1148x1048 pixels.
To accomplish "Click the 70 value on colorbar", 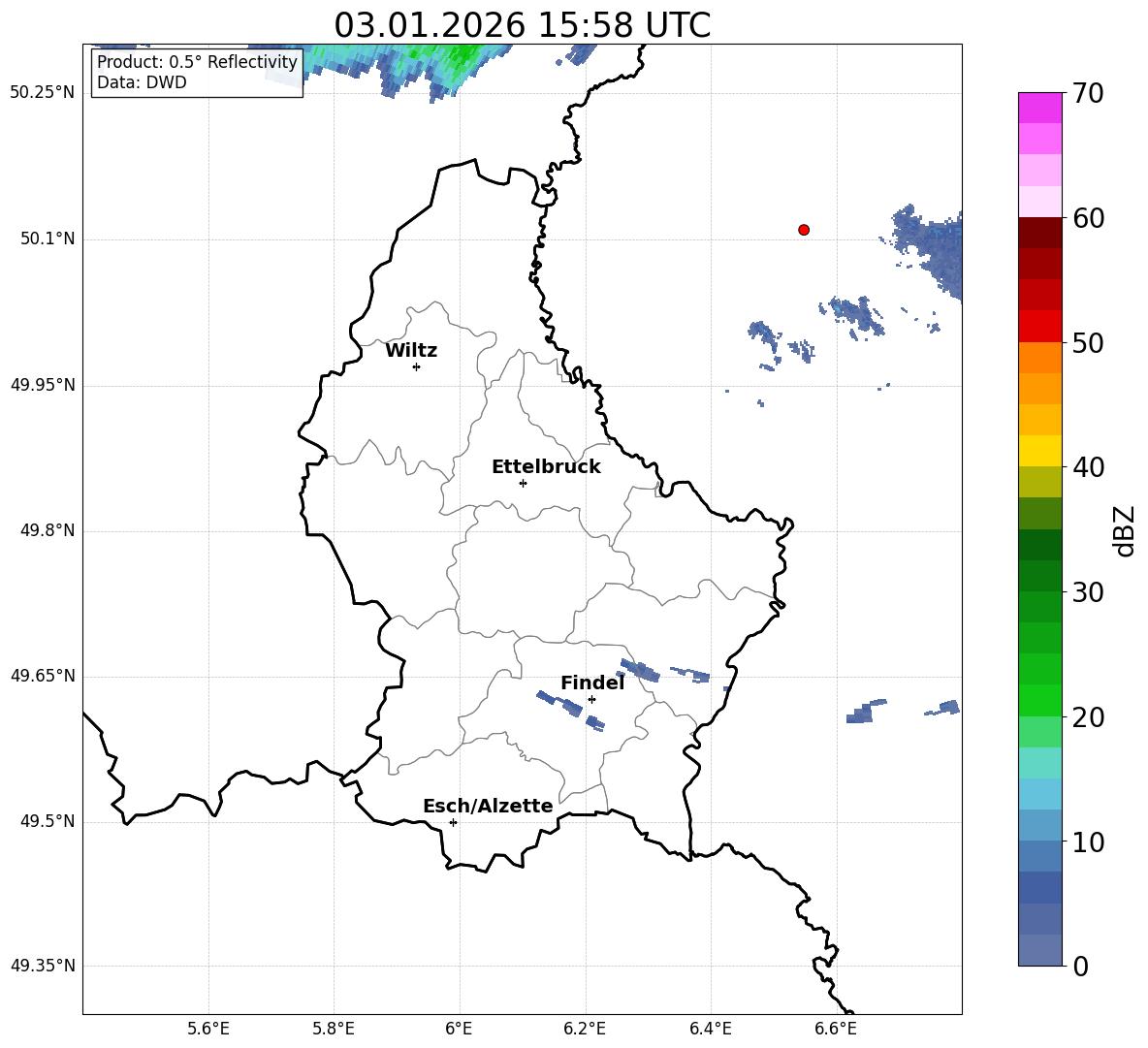I will 1087,94.
